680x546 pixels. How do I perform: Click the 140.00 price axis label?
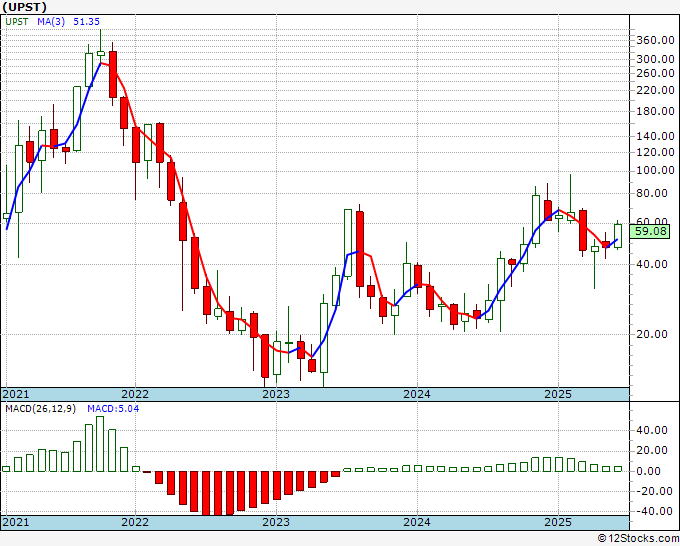(655, 136)
